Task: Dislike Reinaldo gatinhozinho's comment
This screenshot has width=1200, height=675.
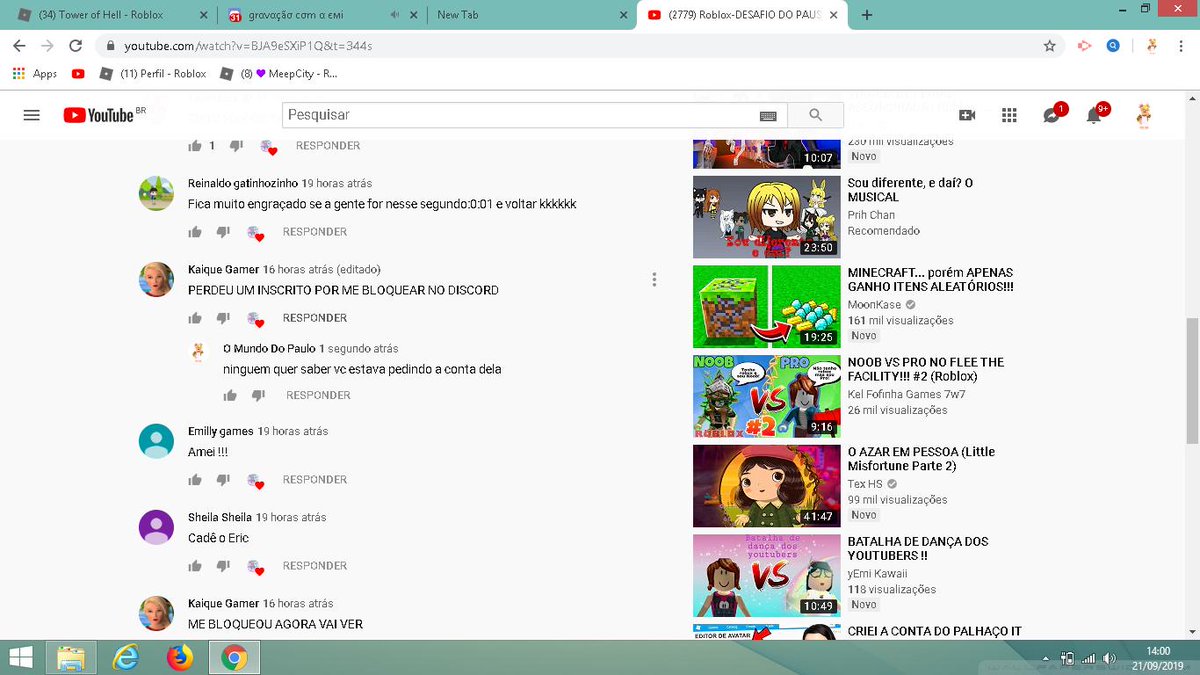Action: 222,232
